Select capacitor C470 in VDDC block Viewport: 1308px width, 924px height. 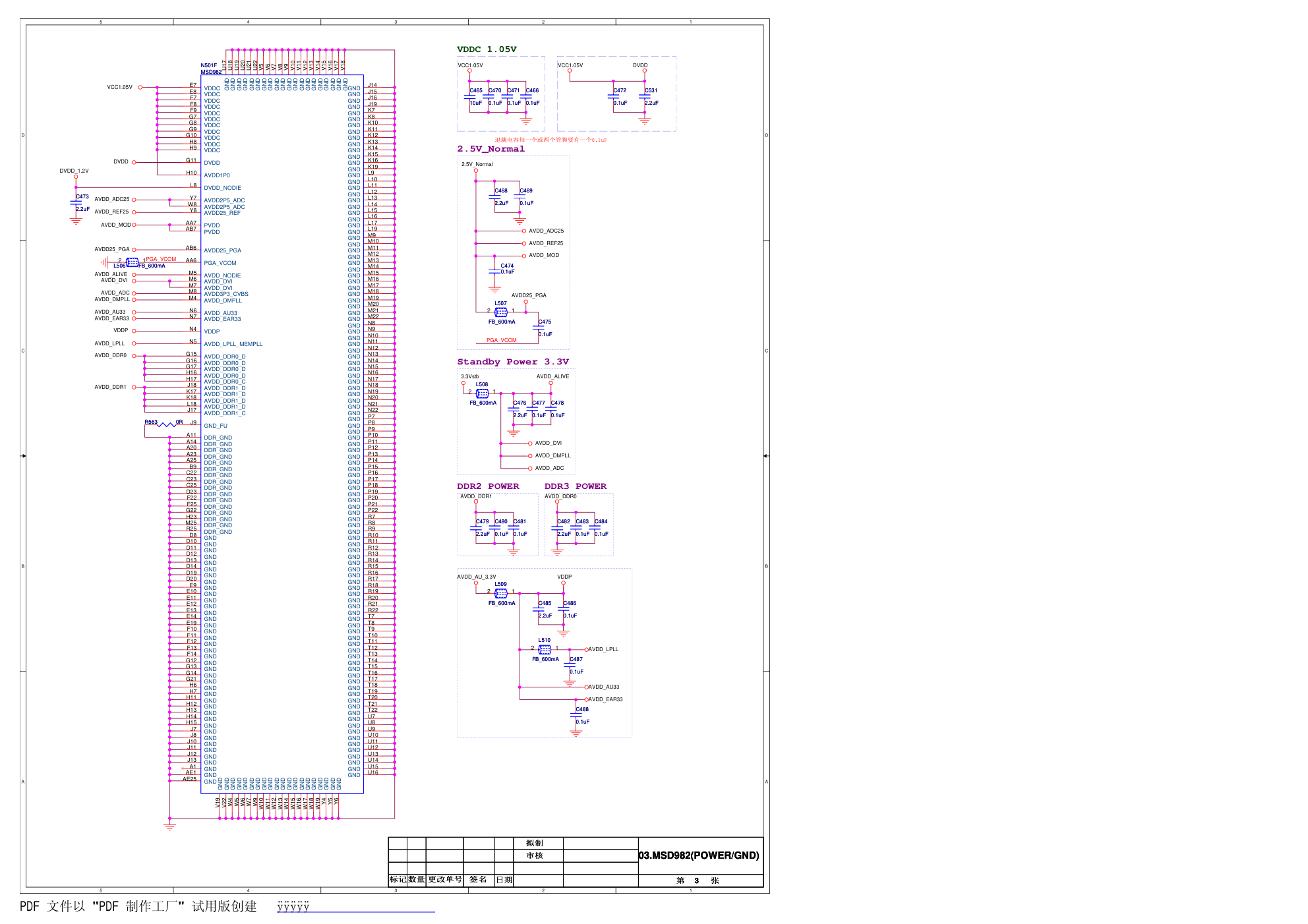489,97
